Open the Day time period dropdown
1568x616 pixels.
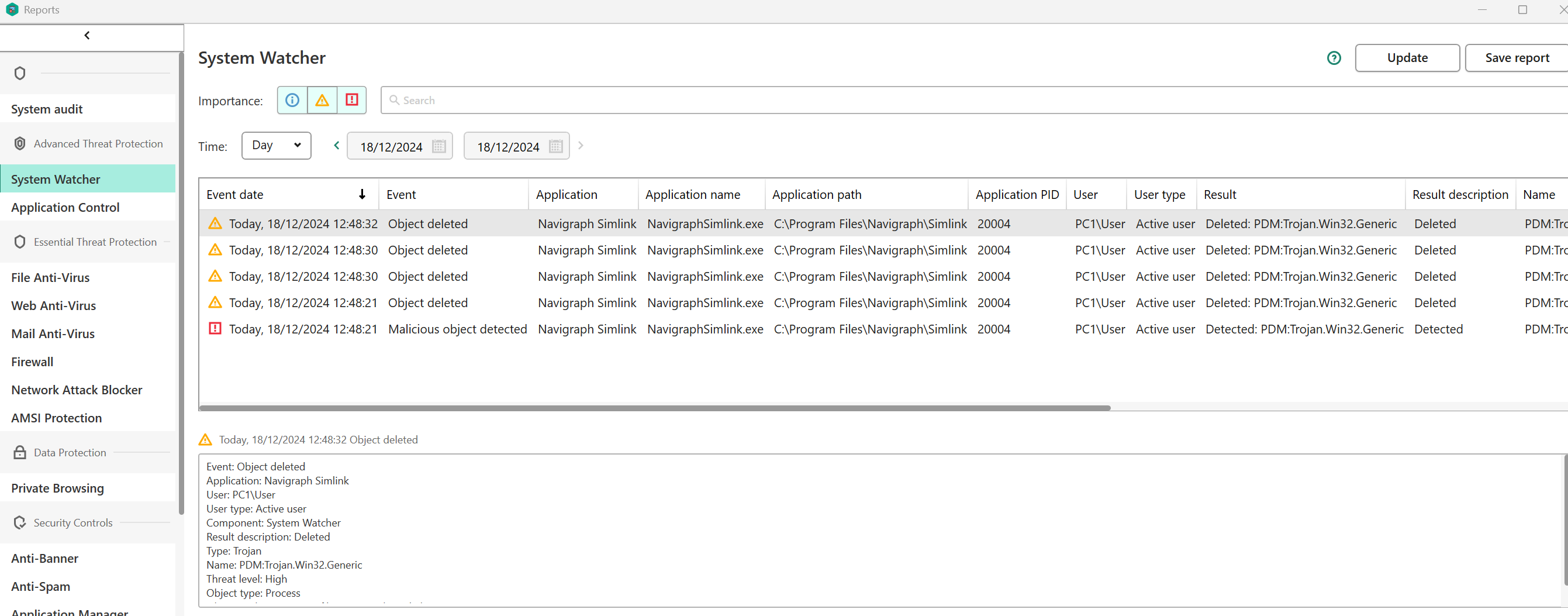[x=277, y=146]
